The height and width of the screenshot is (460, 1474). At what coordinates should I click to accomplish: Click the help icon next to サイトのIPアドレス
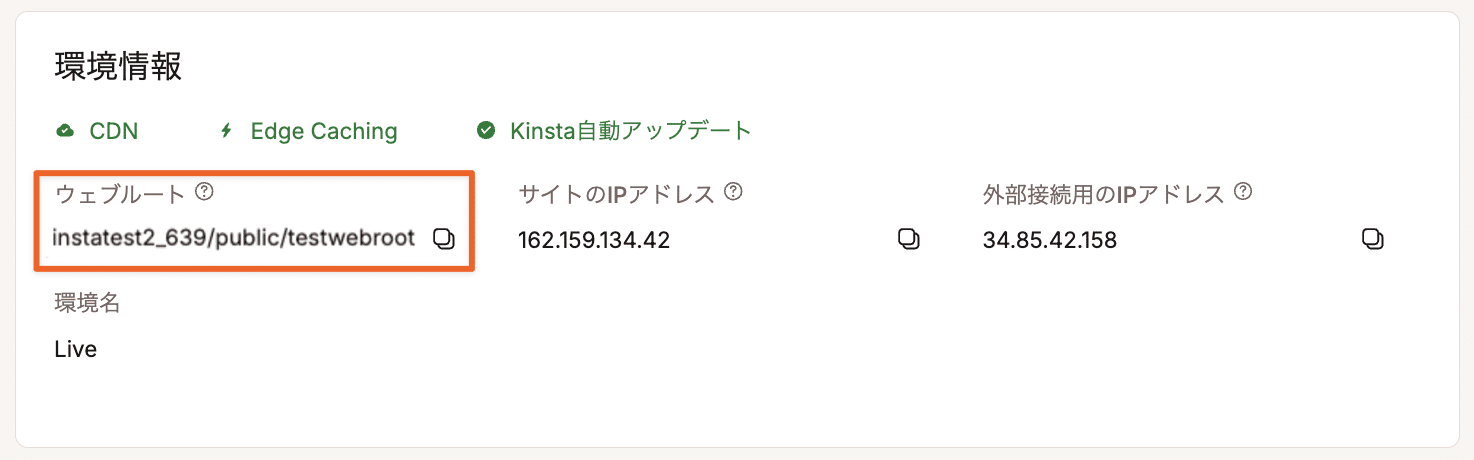tap(733, 192)
